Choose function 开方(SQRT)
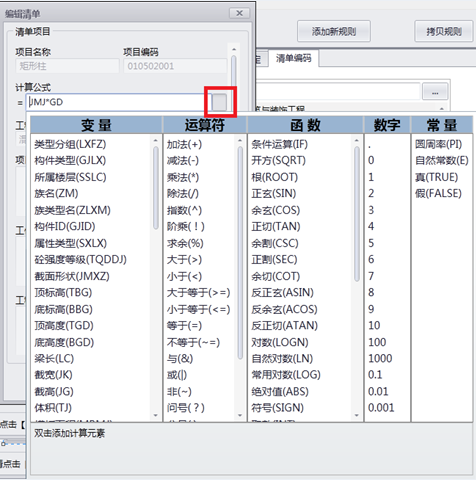476x480 pixels. (278, 161)
